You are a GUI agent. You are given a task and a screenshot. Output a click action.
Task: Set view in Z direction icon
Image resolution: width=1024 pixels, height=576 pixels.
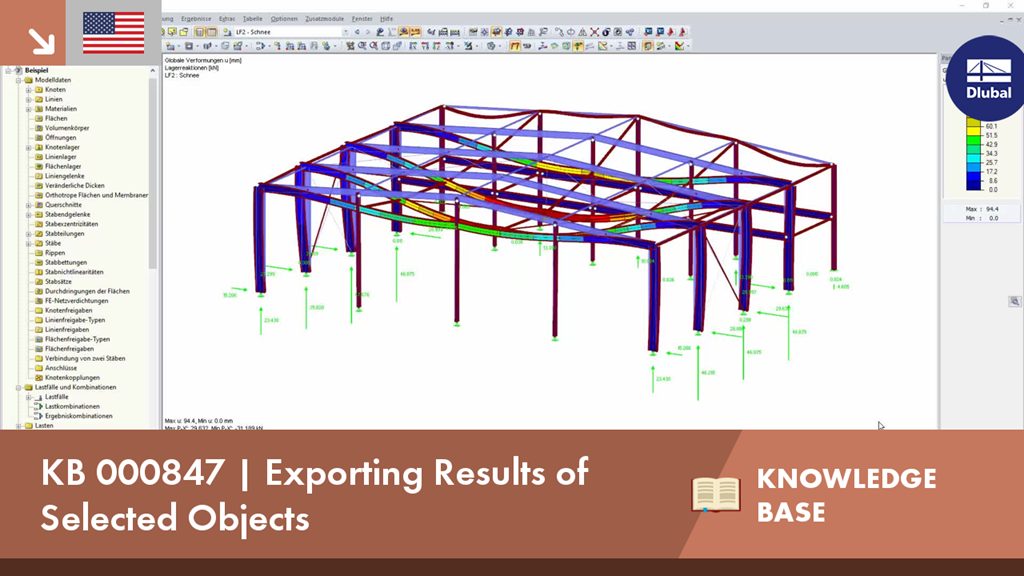coord(436,46)
